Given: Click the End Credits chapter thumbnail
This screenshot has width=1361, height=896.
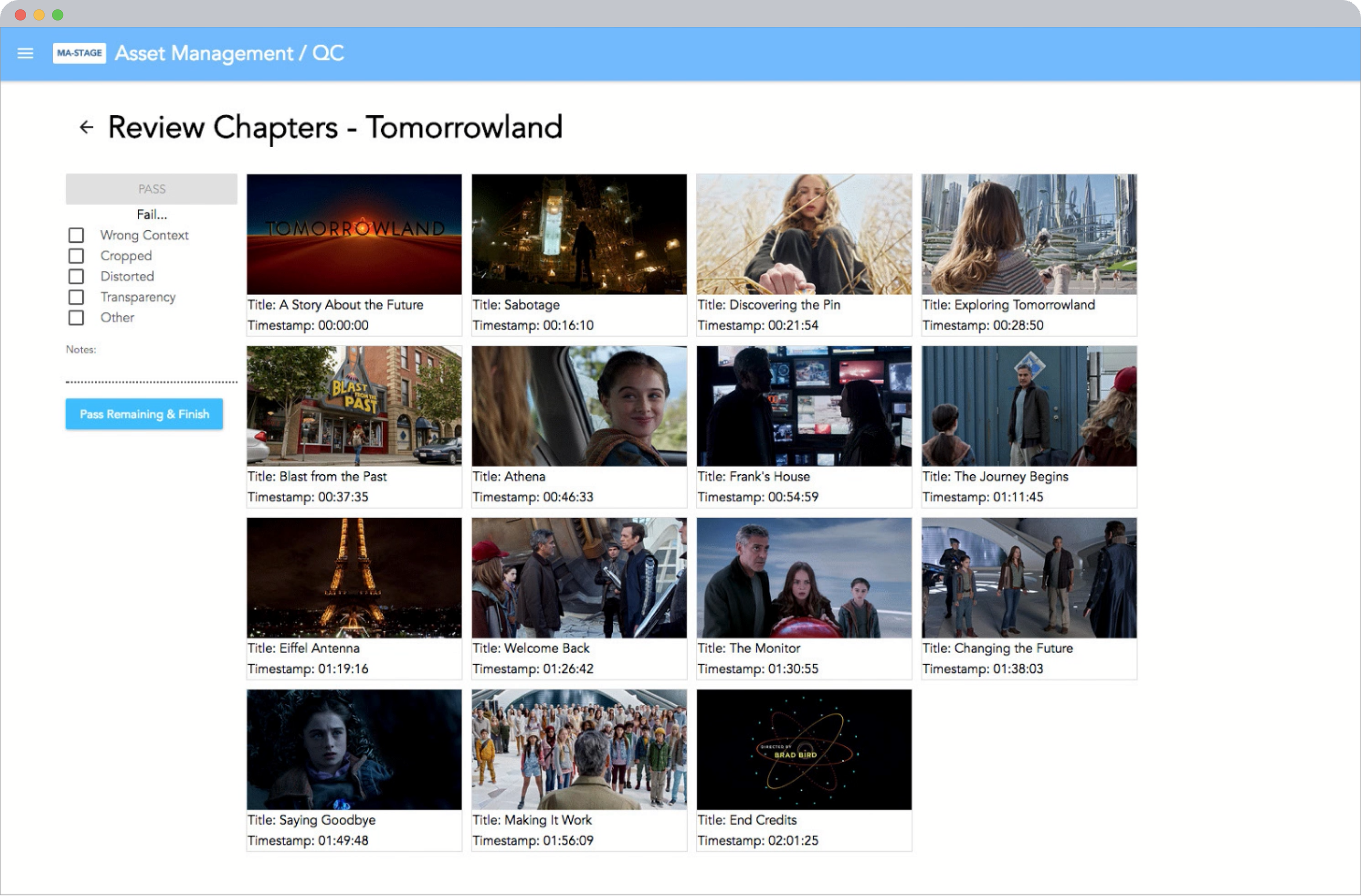Looking at the screenshot, I should (804, 749).
